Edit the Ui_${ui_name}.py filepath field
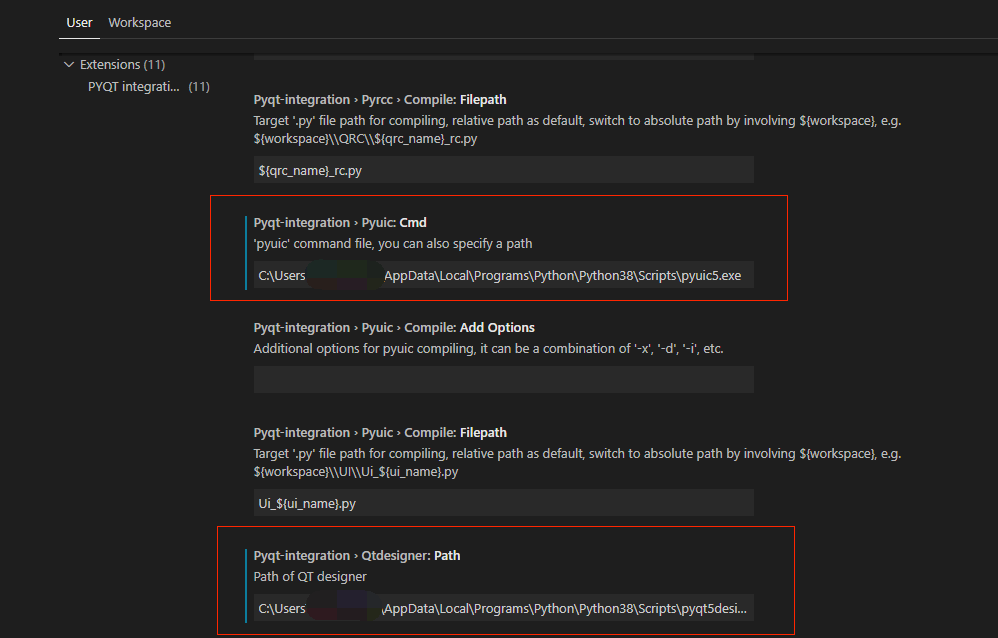998x638 pixels. (503, 502)
